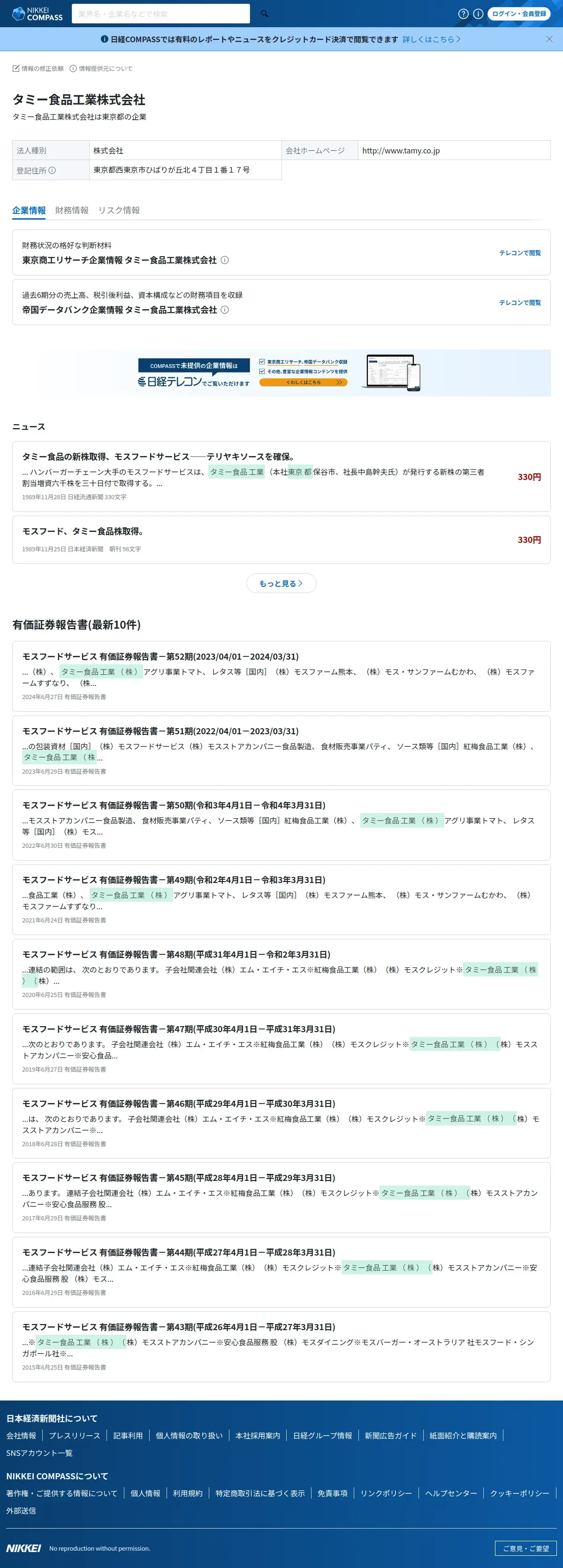This screenshot has width=563, height=1568.
Task: Click footer link リンクポリシー
Action: (386, 1493)
